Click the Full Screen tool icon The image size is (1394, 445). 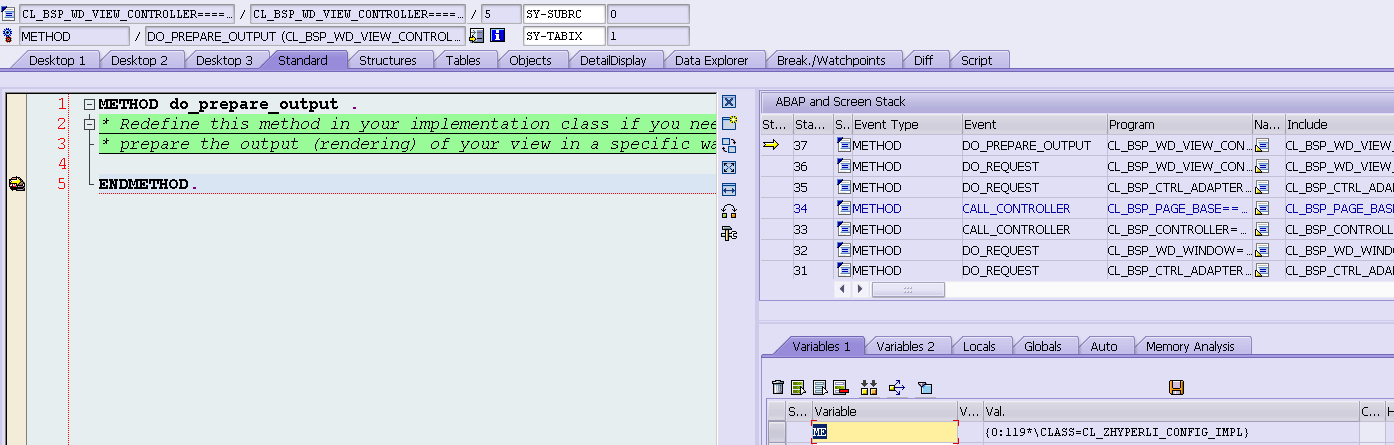(728, 167)
